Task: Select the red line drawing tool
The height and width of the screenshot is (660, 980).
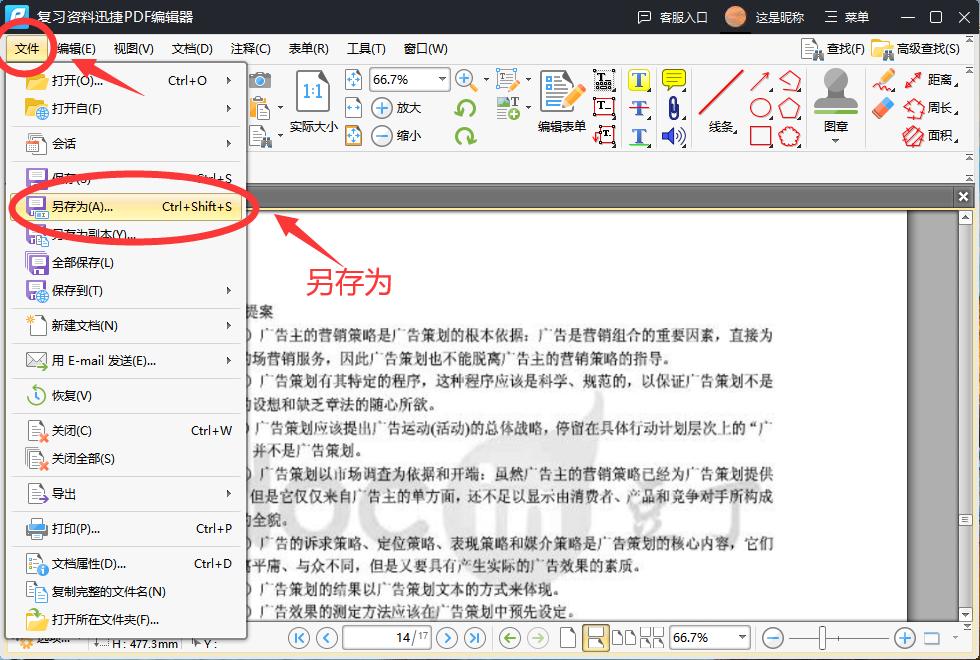Action: [720, 93]
